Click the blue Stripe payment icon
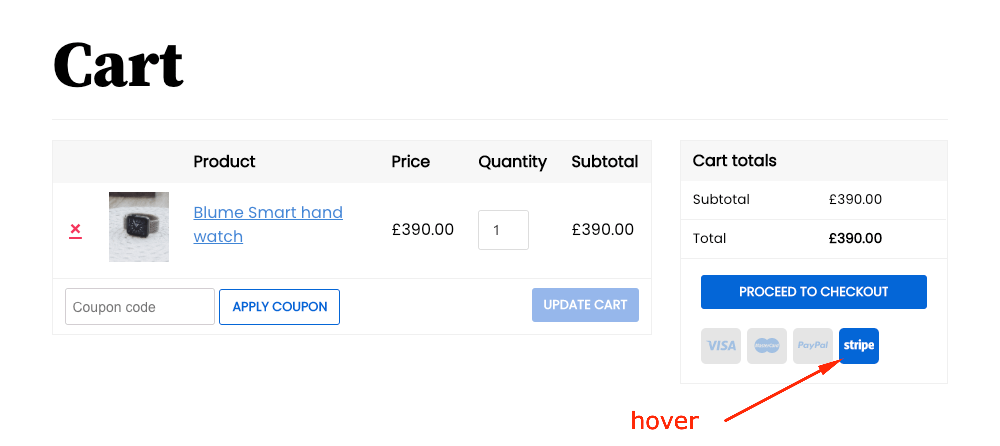 pyautogui.click(x=859, y=346)
